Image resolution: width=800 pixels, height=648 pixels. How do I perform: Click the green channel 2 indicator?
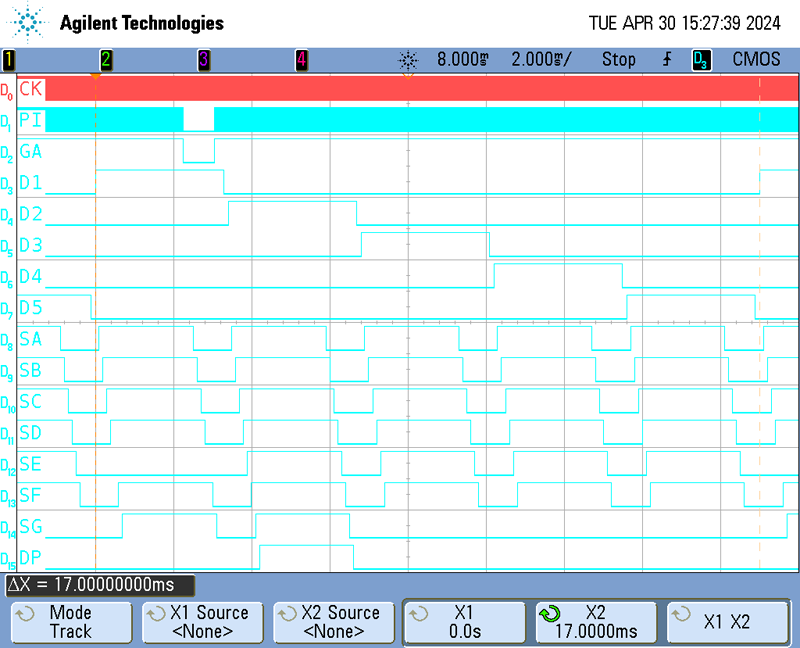106,60
